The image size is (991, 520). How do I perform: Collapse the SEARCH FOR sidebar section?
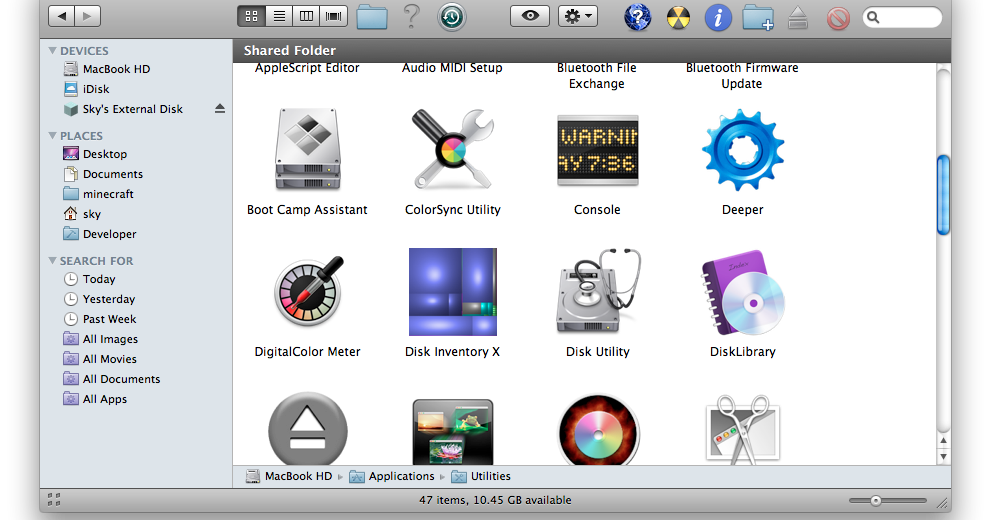coord(52,260)
